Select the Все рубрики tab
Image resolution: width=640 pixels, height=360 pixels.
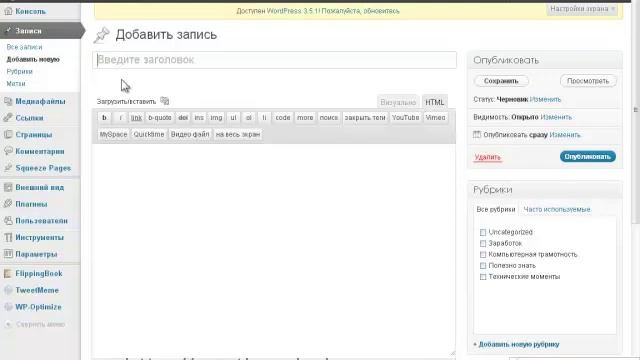pos(496,209)
